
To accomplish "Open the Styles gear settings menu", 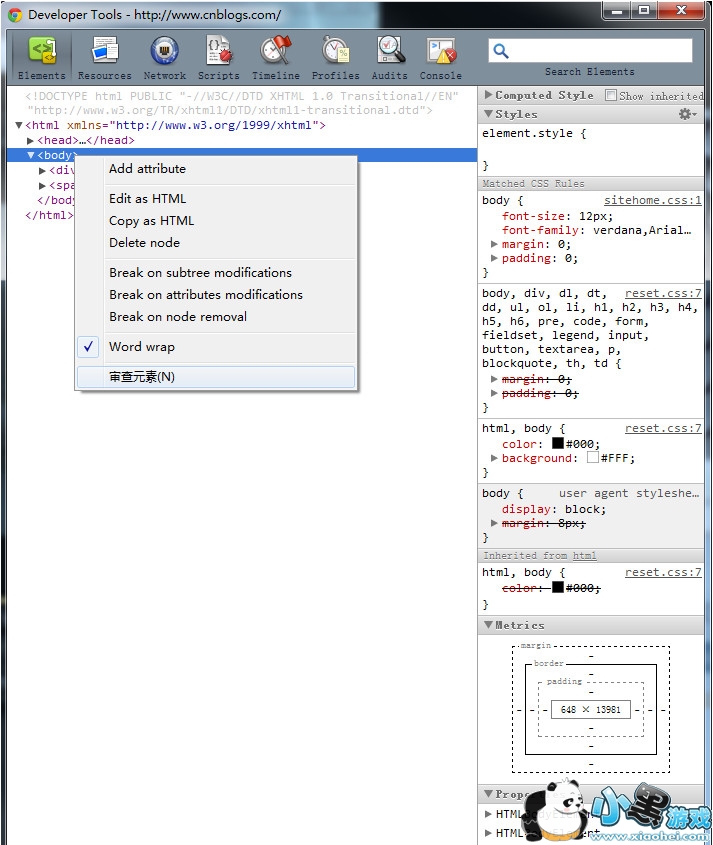I will click(687, 114).
